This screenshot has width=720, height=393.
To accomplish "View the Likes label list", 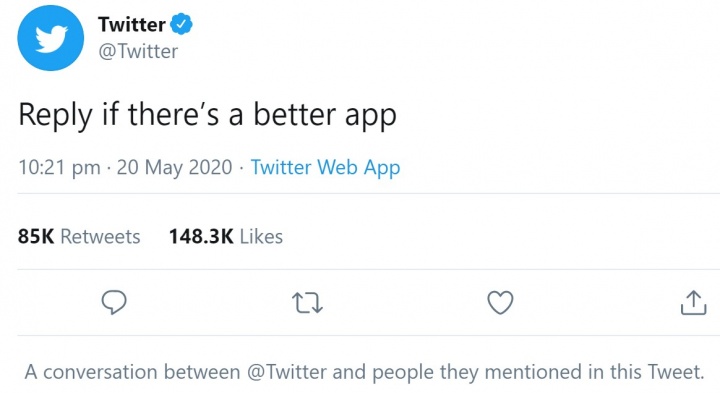I will coord(261,237).
